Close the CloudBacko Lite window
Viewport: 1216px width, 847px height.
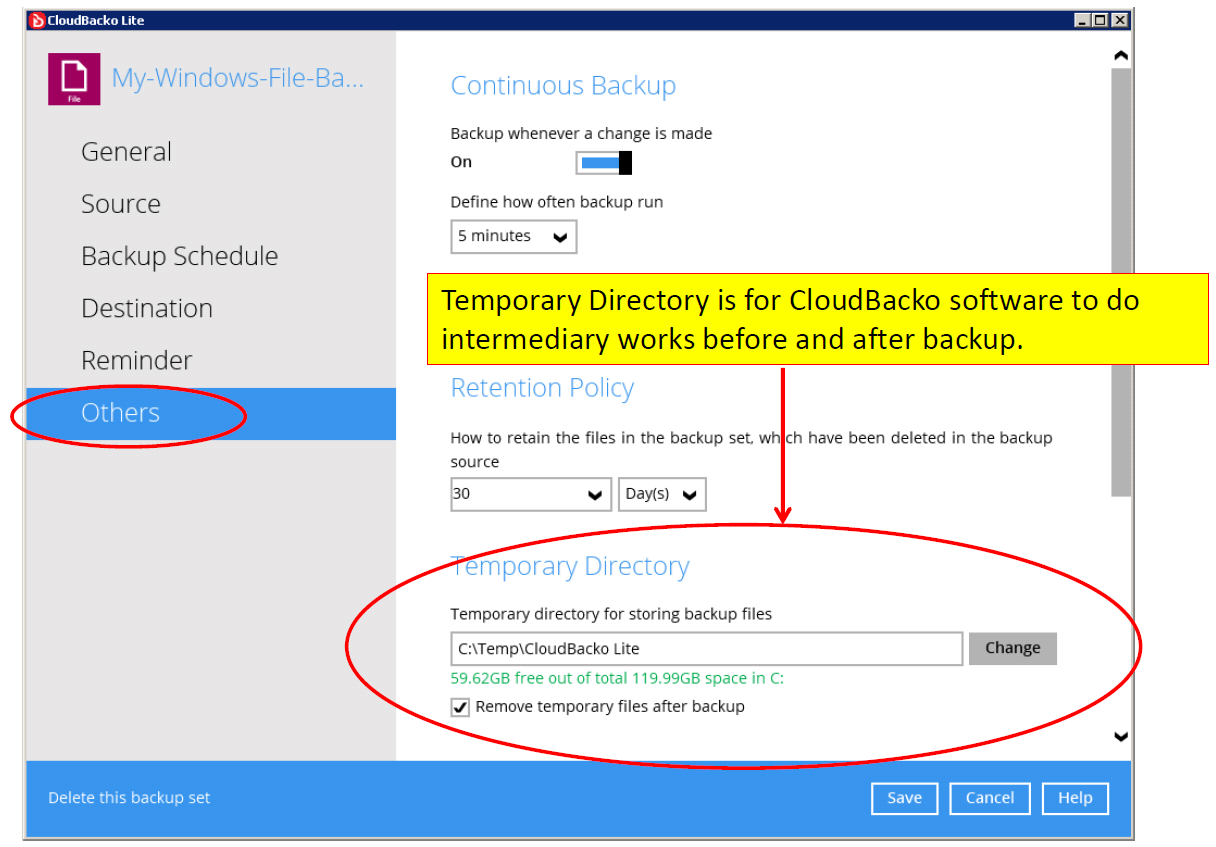(1119, 20)
